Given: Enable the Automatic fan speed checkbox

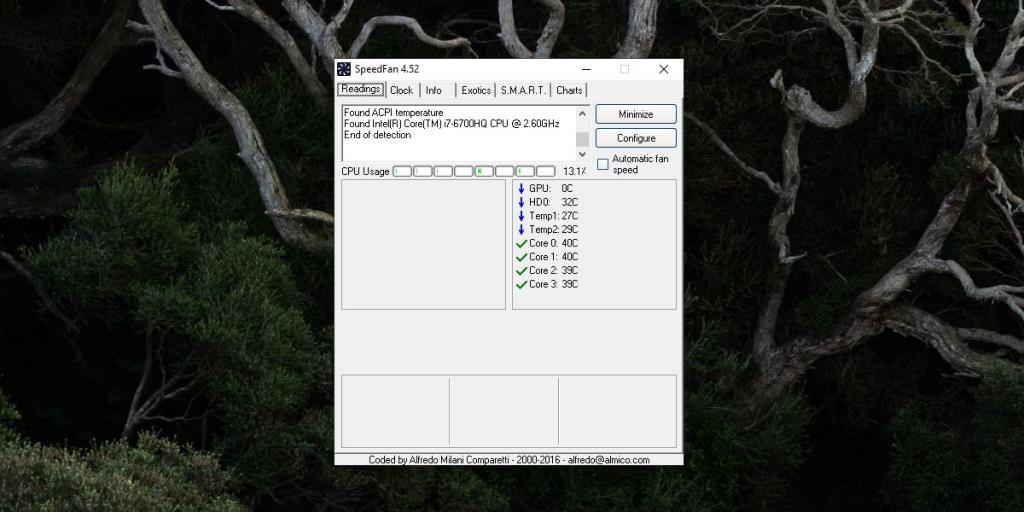Looking at the screenshot, I should tap(603, 164).
